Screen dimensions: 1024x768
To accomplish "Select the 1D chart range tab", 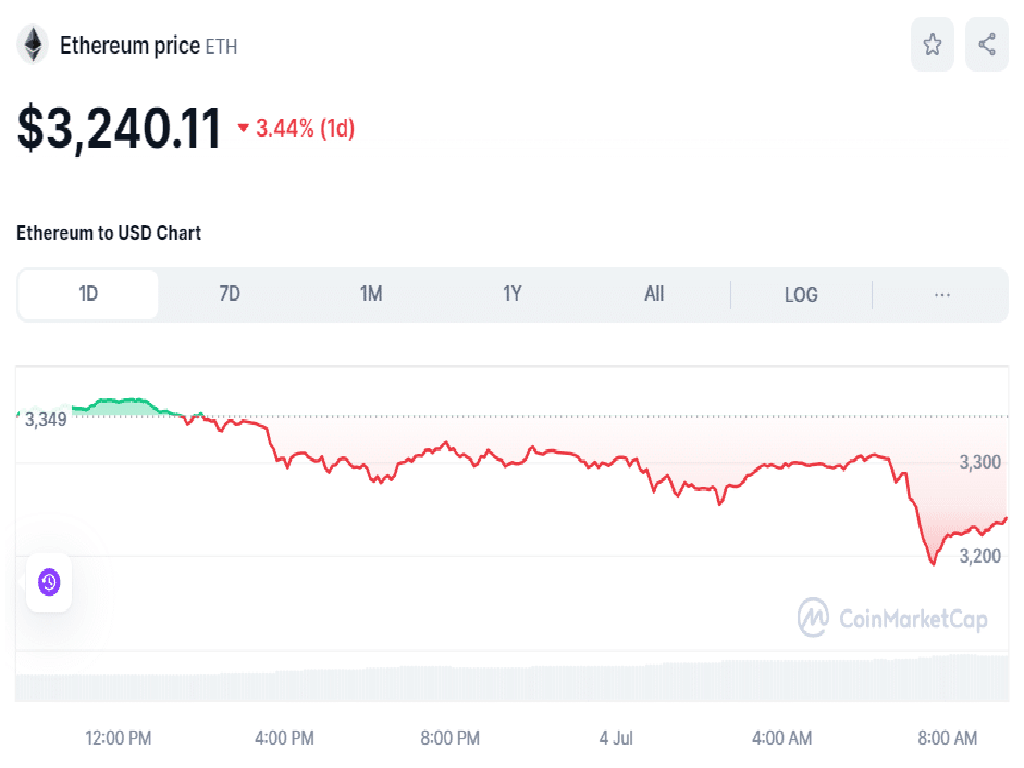I will click(x=88, y=294).
